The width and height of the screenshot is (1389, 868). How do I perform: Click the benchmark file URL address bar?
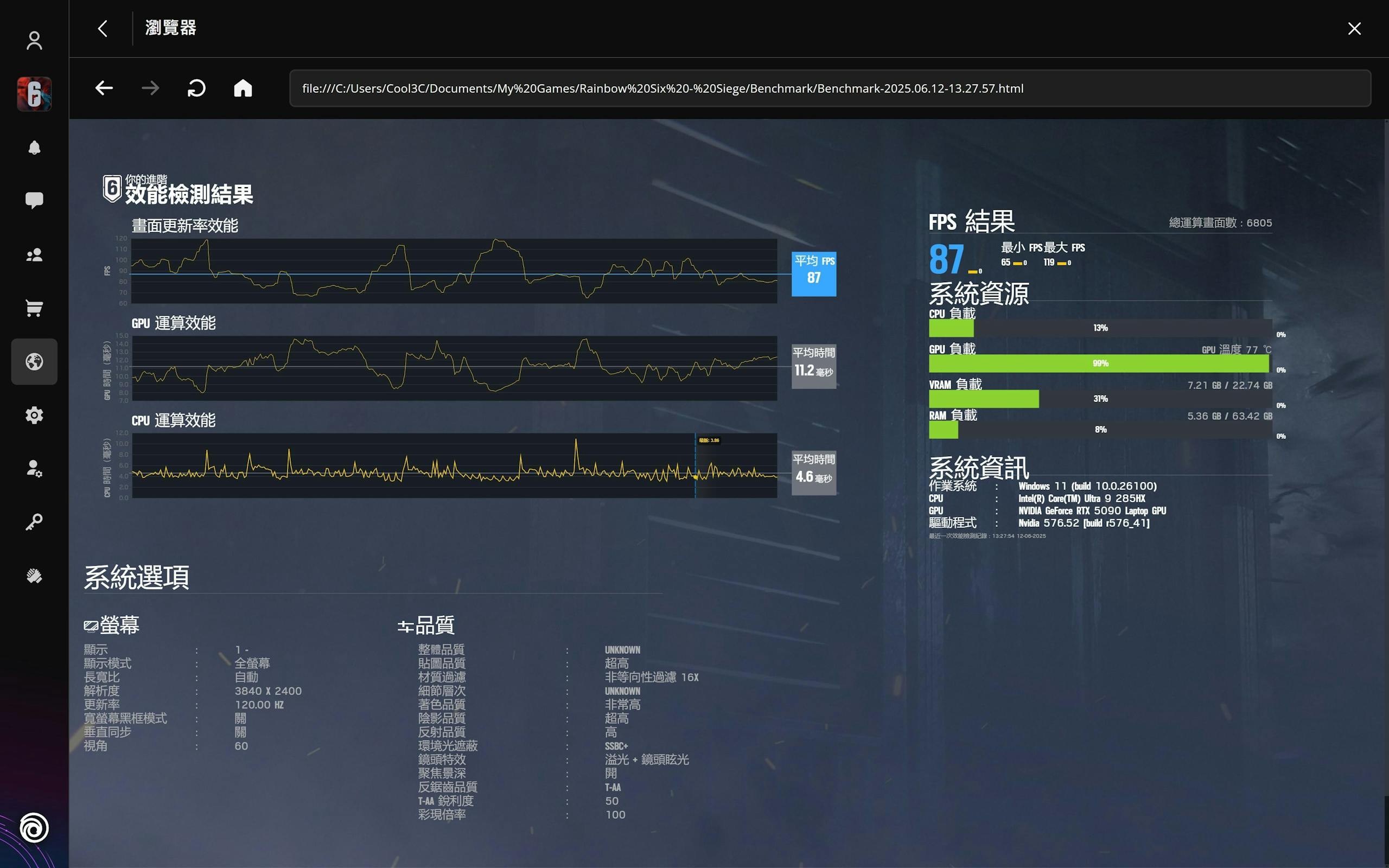click(830, 88)
